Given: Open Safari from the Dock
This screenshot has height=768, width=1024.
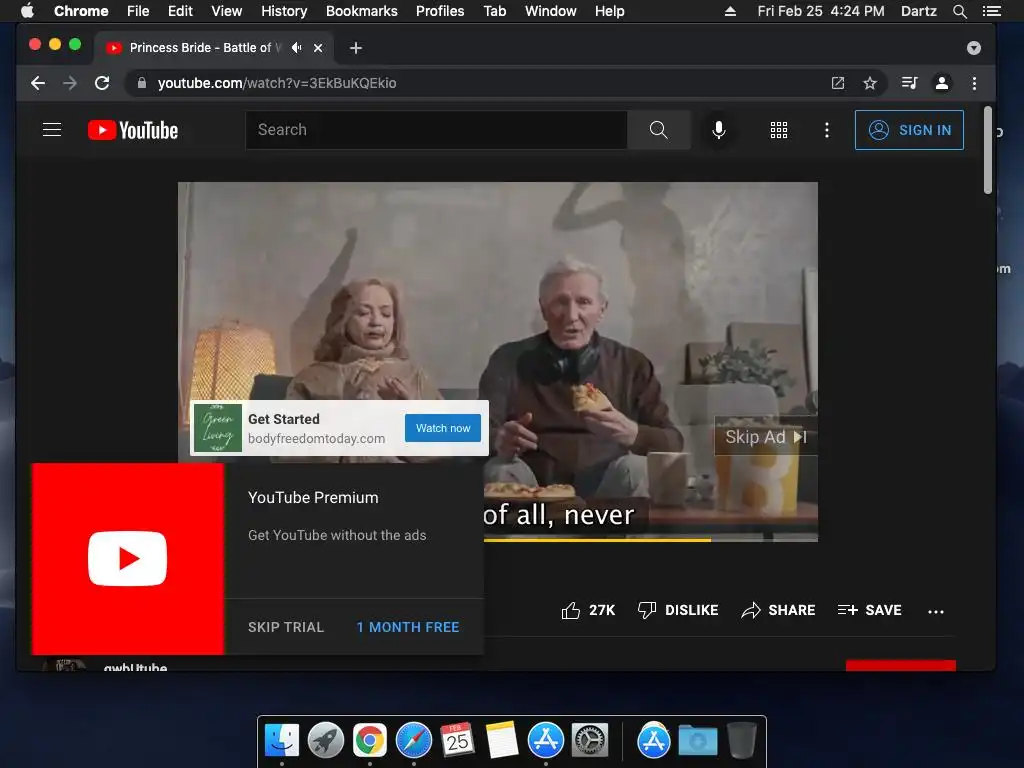Looking at the screenshot, I should tap(413, 741).
